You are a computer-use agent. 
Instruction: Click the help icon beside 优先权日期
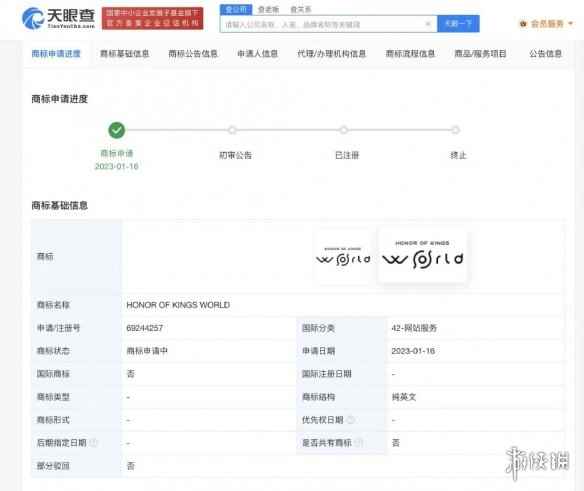click(350, 420)
